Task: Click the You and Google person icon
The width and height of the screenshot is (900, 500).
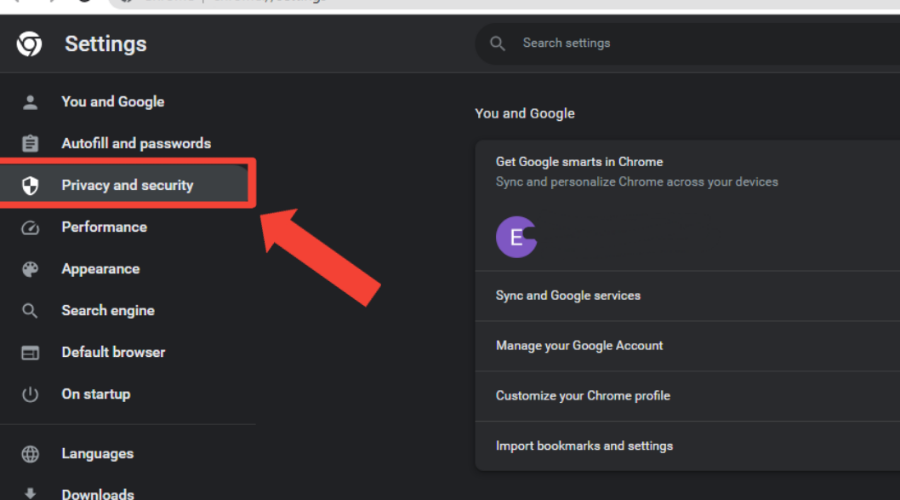Action: tap(30, 102)
